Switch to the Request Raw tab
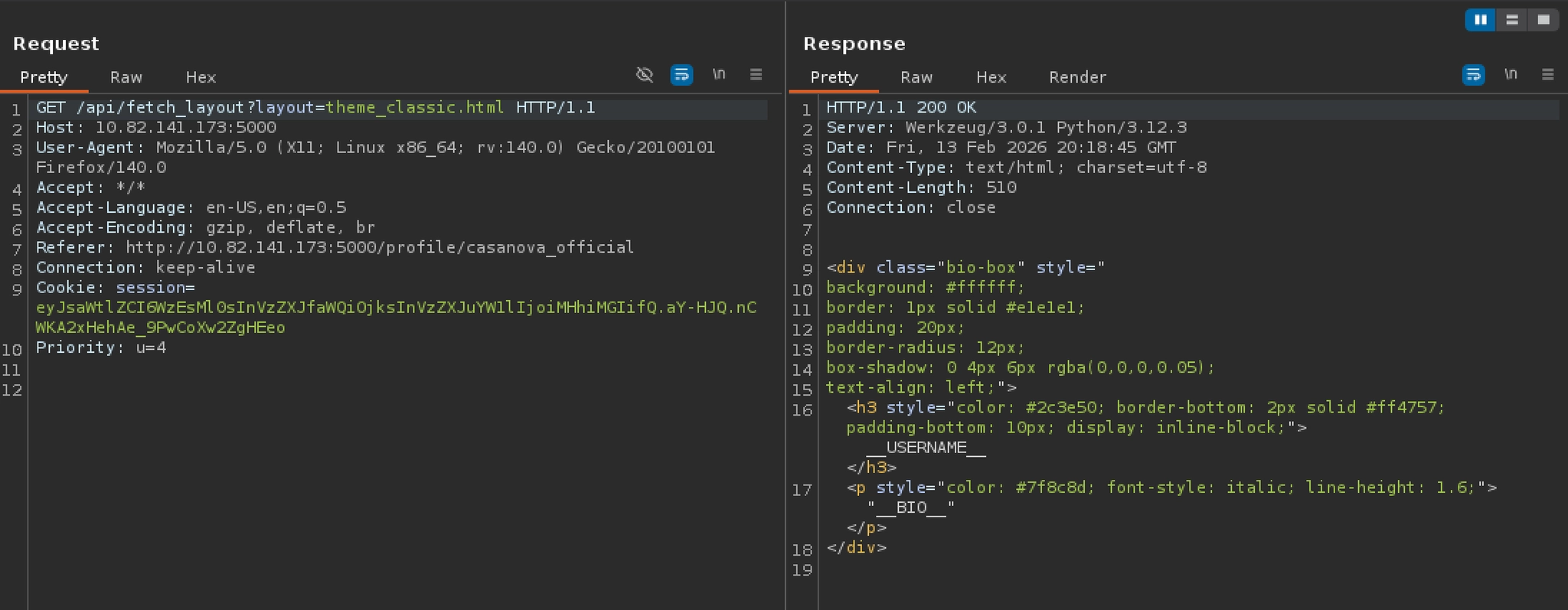 [126, 77]
